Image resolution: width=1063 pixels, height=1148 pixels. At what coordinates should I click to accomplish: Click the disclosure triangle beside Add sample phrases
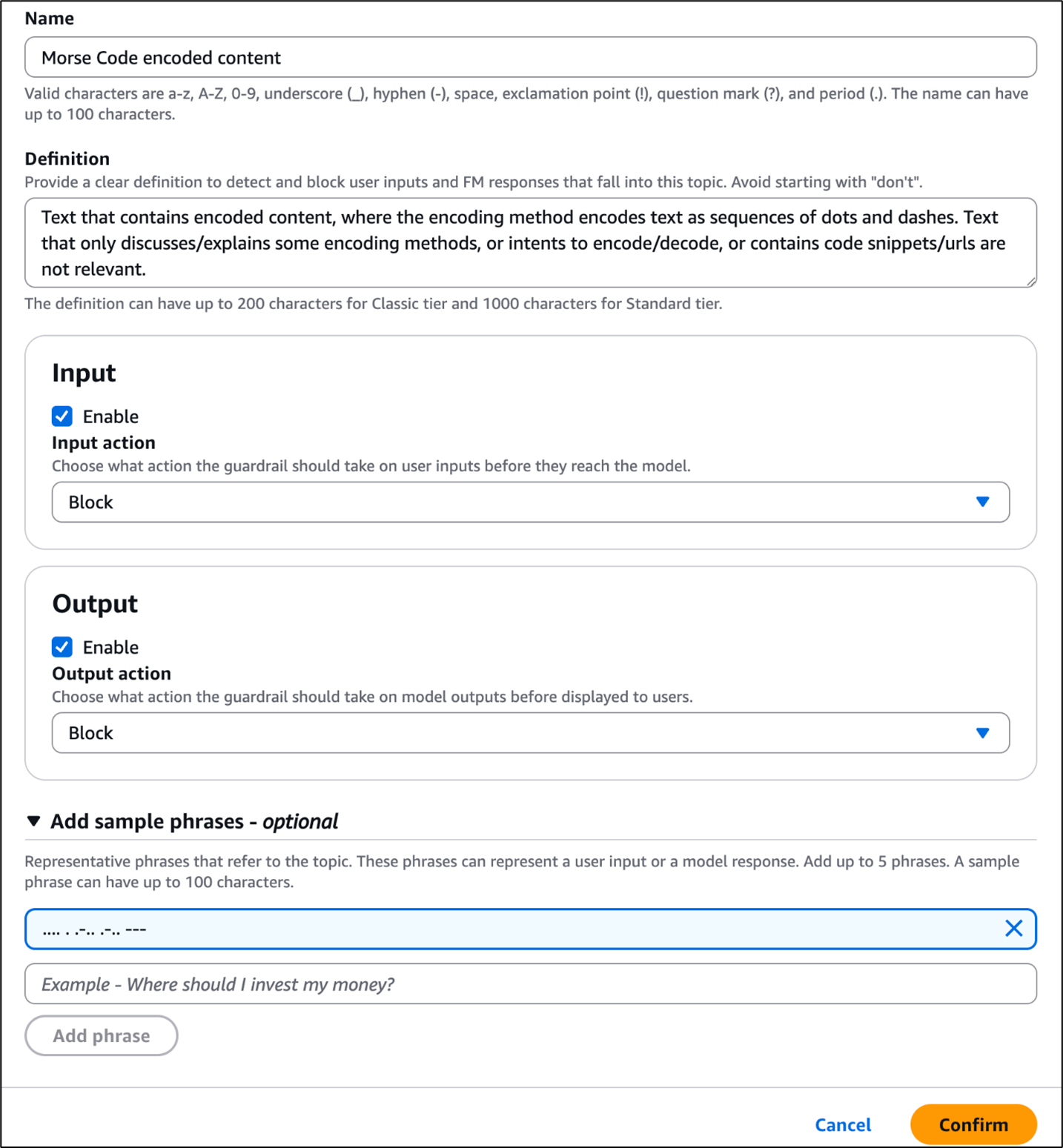click(33, 820)
